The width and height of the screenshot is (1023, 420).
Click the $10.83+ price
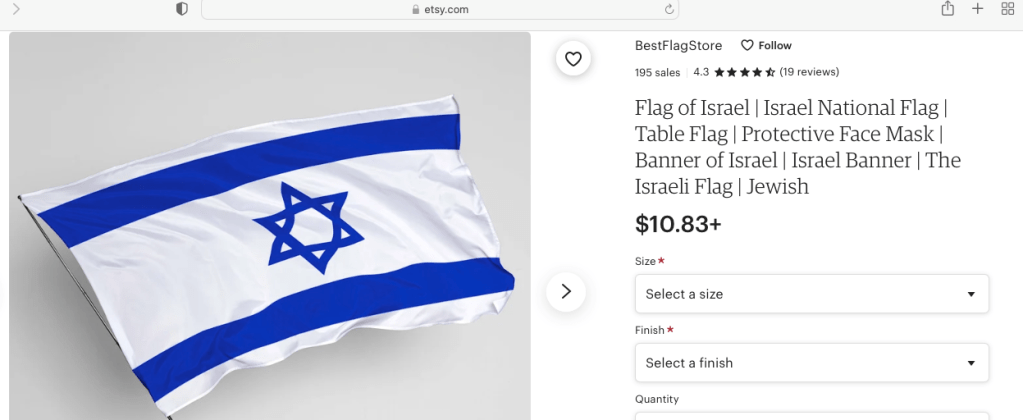pos(678,225)
